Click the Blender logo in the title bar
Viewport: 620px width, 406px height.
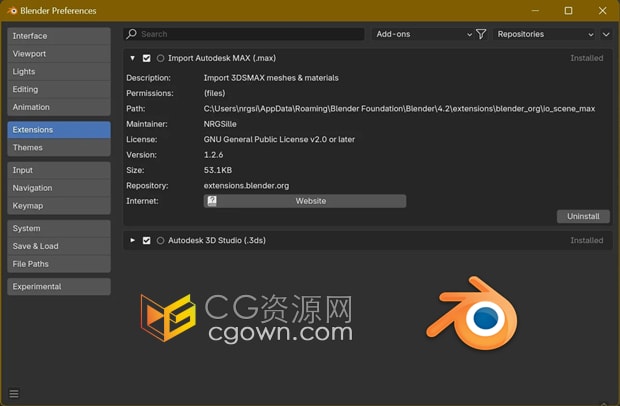pyautogui.click(x=12, y=11)
